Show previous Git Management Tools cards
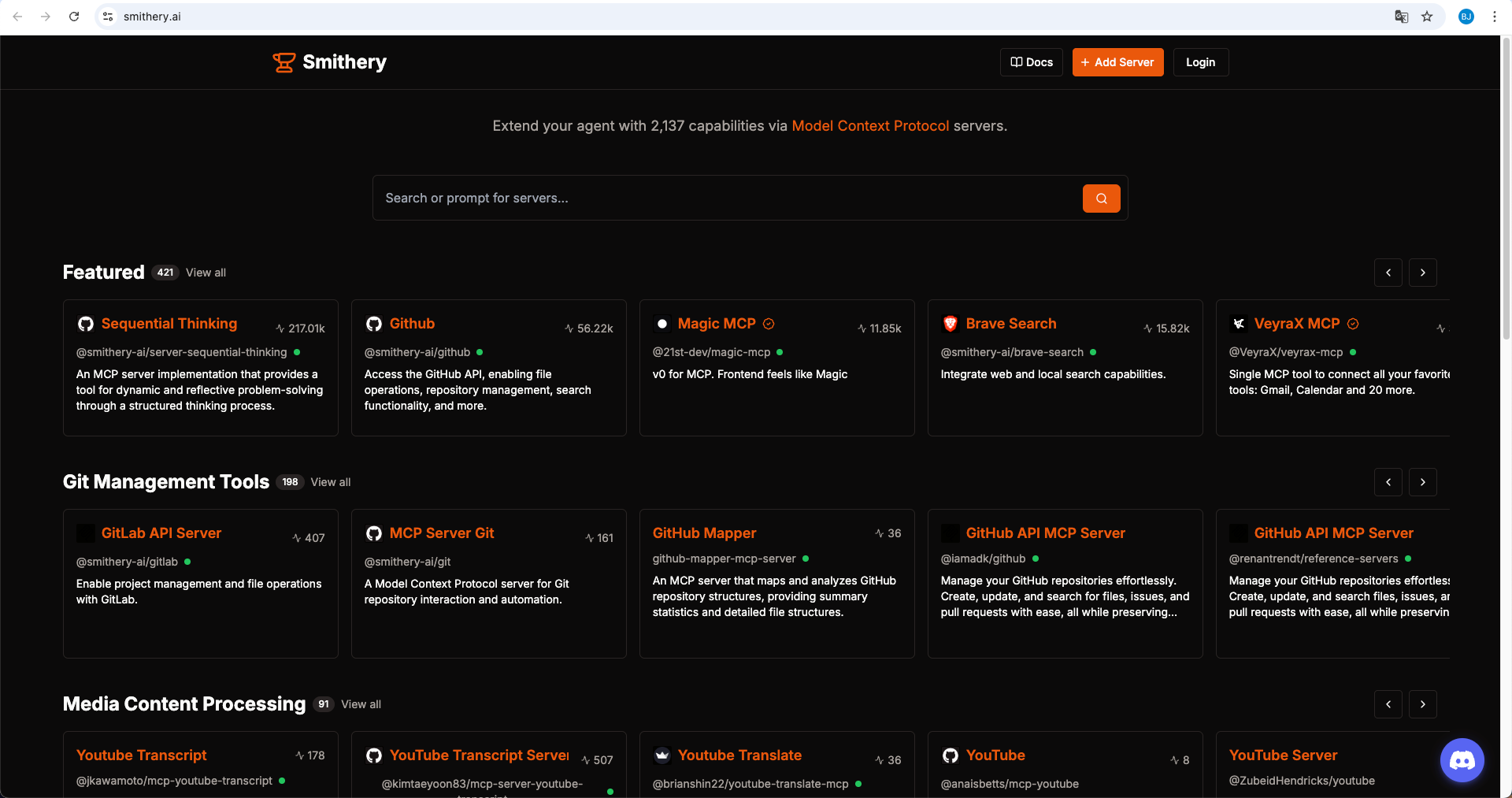Image resolution: width=1512 pixels, height=798 pixels. [1388, 482]
